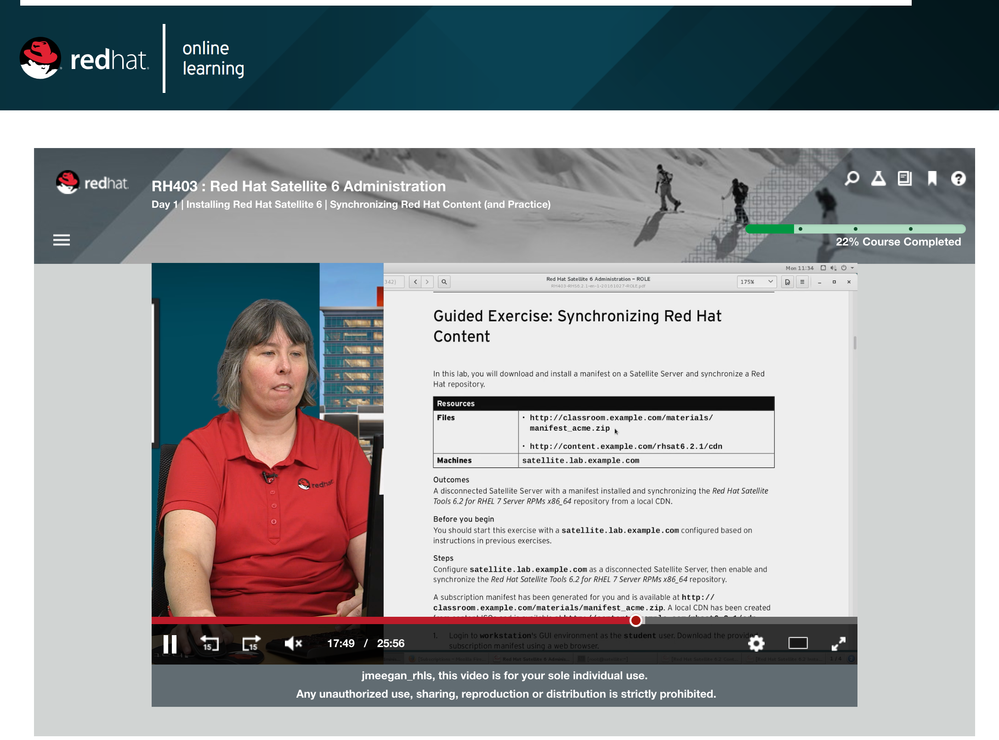Open help via the question mark icon

click(958, 179)
